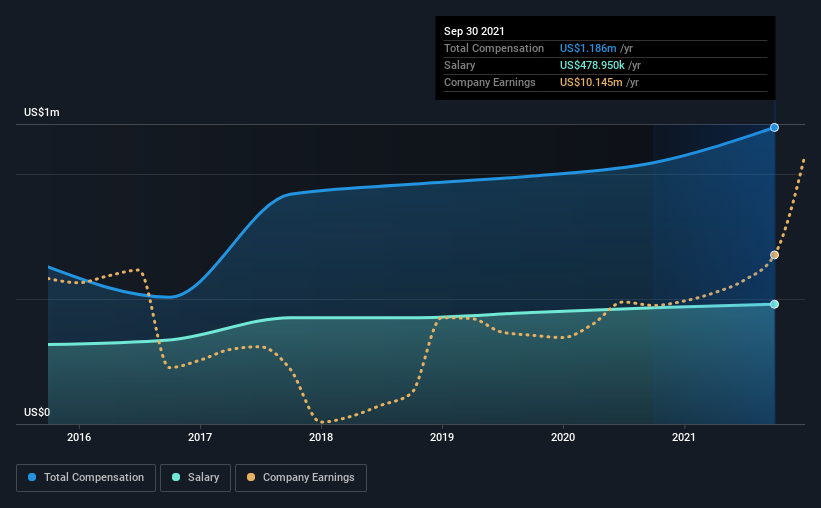Click the US$1m y-axis label

[42, 113]
